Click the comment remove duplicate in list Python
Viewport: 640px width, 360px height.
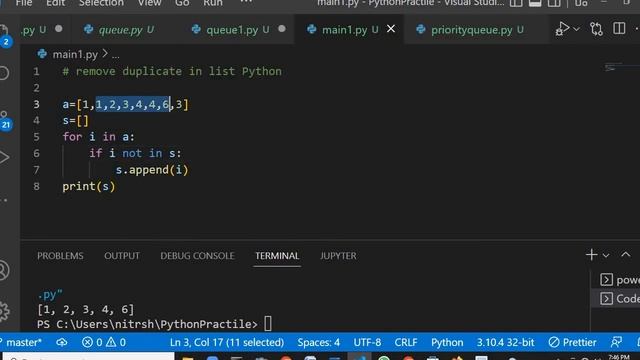coord(172,71)
